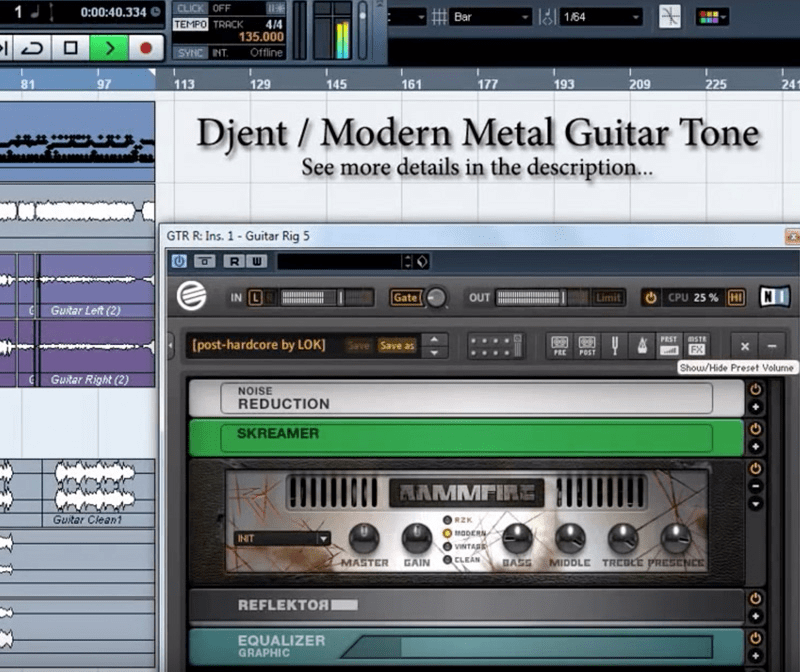Image resolution: width=800 pixels, height=672 pixels.
Task: Click the 4/4 time signature
Action: click(274, 24)
